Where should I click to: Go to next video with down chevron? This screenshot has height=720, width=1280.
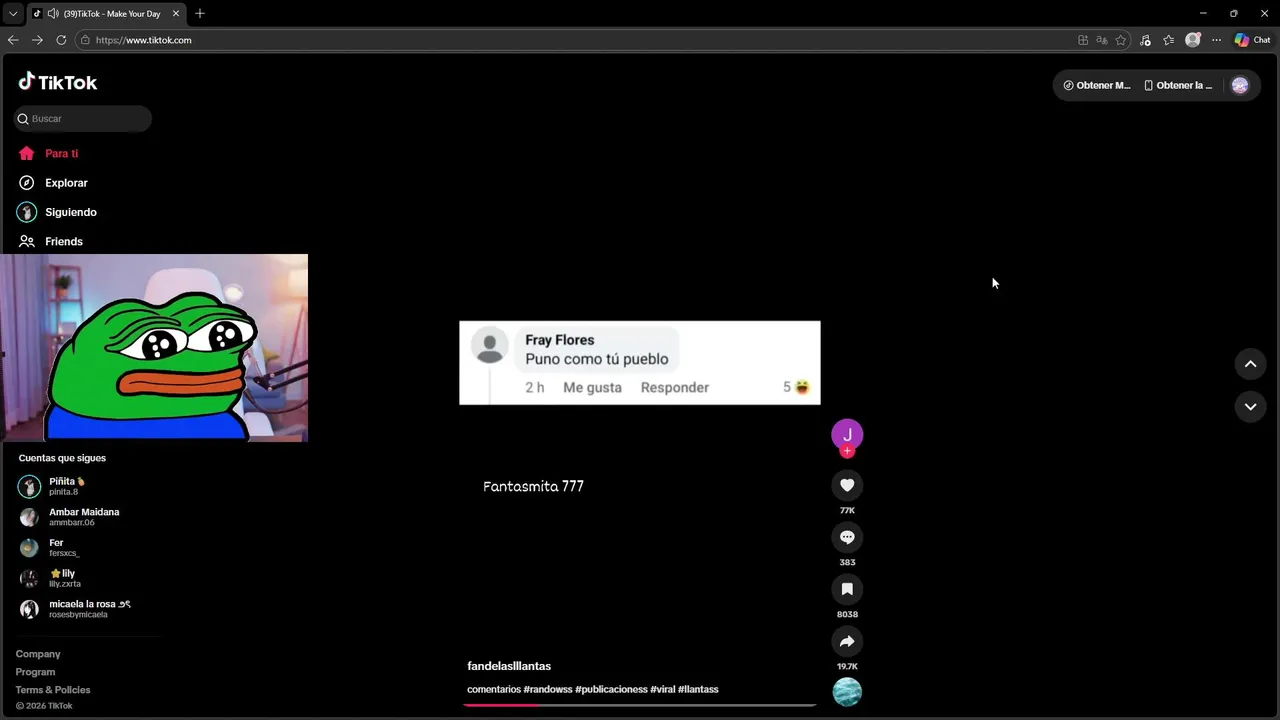click(x=1250, y=407)
